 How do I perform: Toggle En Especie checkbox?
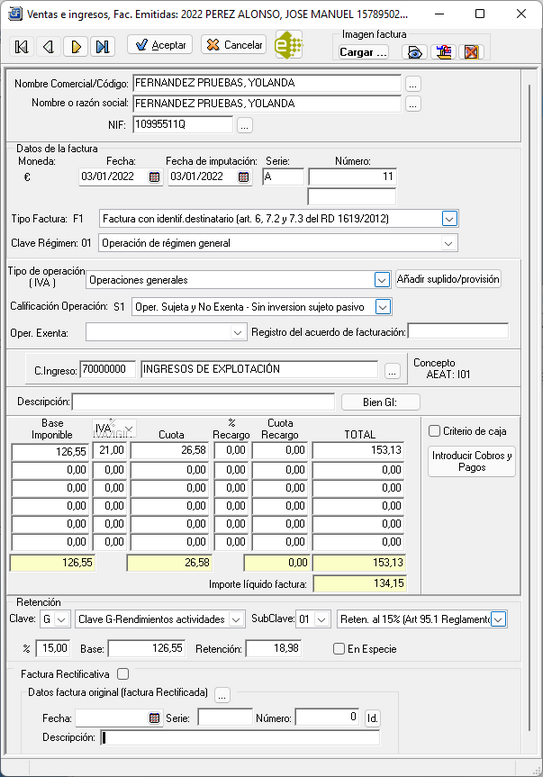coord(339,649)
